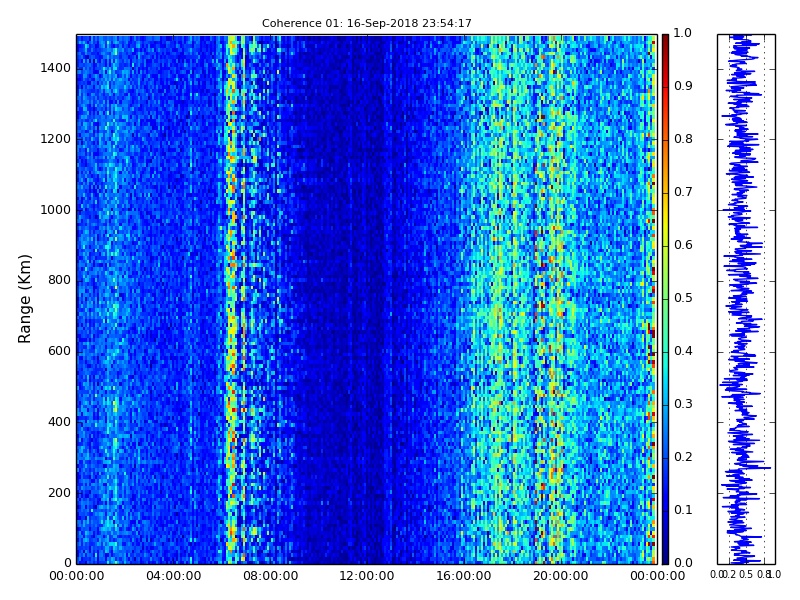Viewport: 800px width, 600px height.
Task: Click the 0.4 colorbar tick label
Action: pos(683,351)
